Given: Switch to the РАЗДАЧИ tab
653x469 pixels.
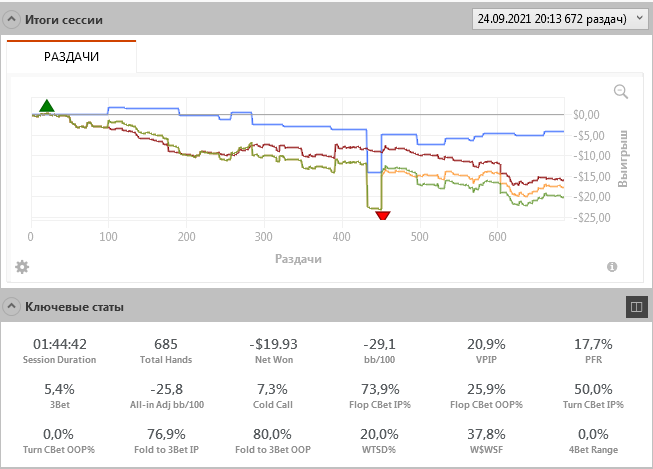Looking at the screenshot, I should 71,57.
